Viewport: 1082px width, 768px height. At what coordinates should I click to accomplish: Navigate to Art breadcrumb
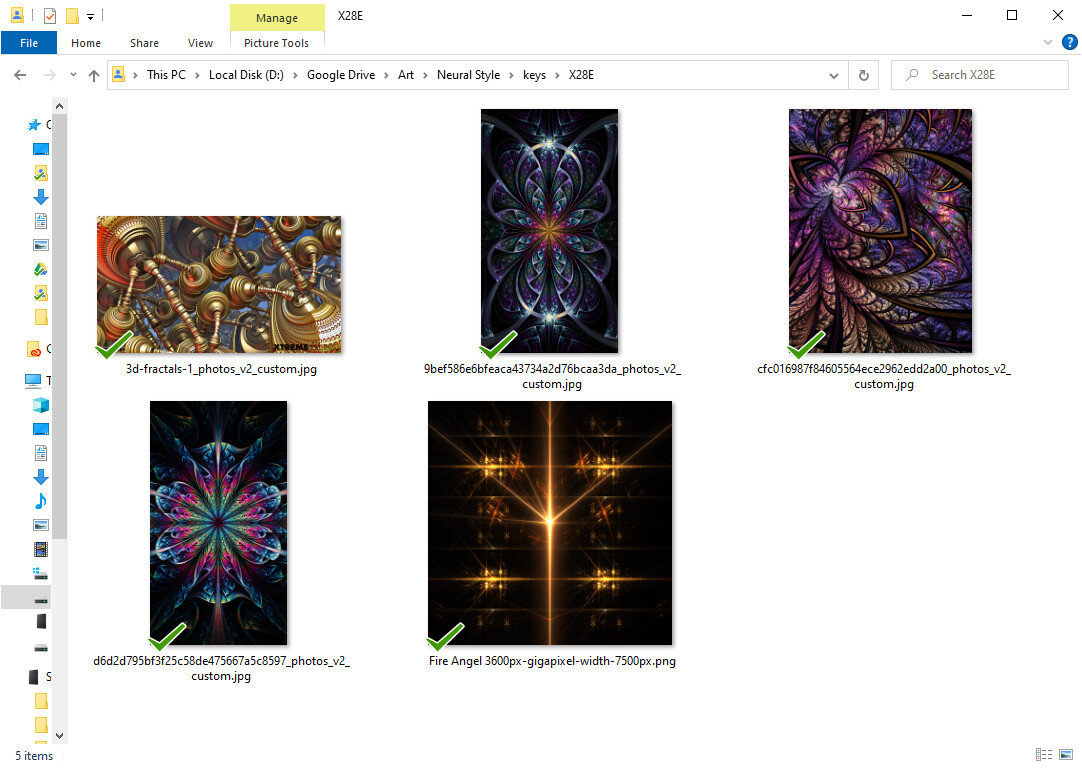pos(406,75)
